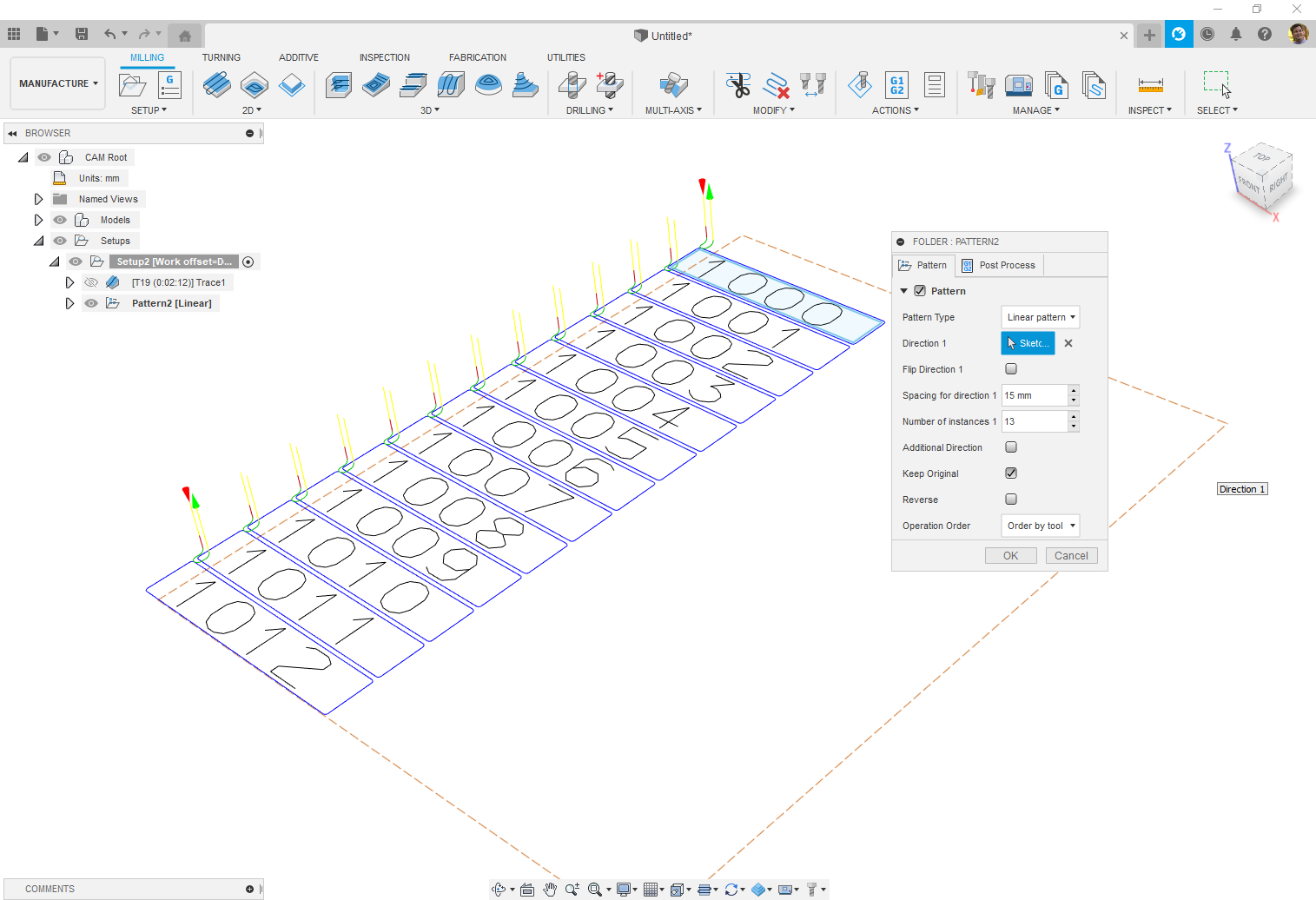Open the Operation Order dropdown
1316x900 pixels.
tap(1040, 526)
